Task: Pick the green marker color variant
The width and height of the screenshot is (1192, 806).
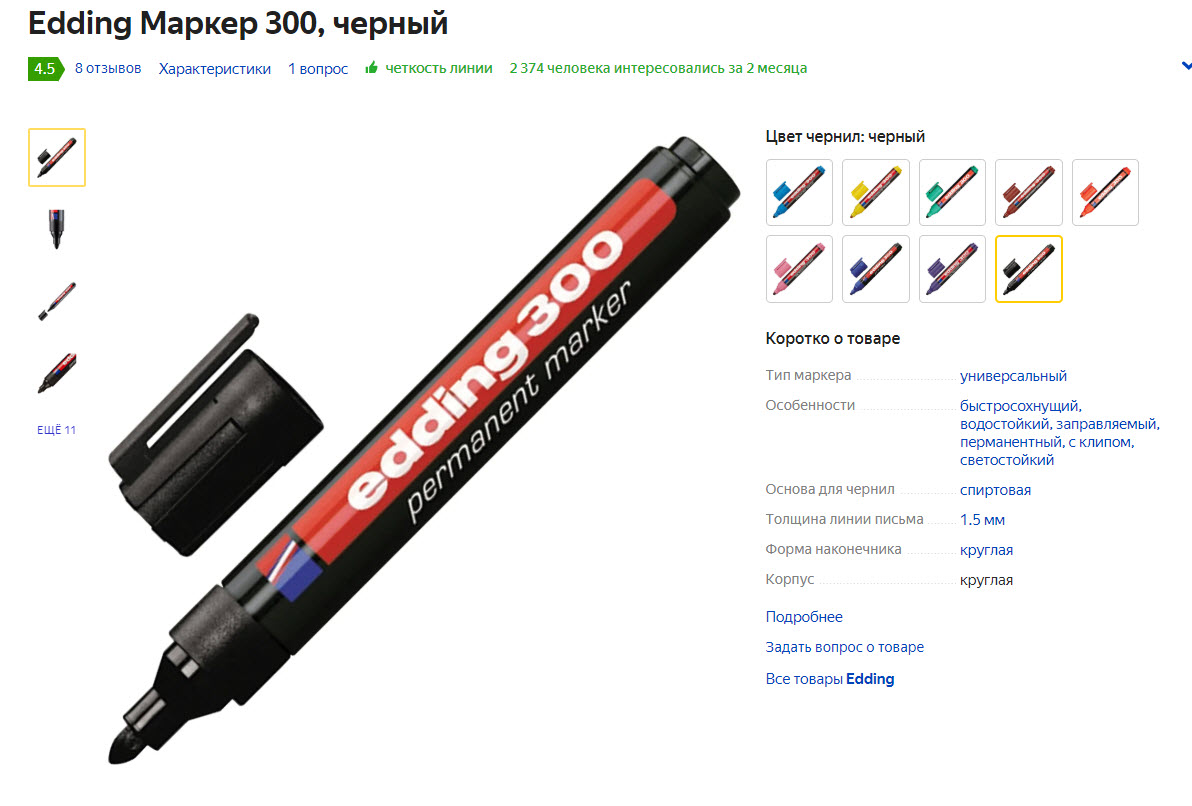Action: (x=952, y=192)
